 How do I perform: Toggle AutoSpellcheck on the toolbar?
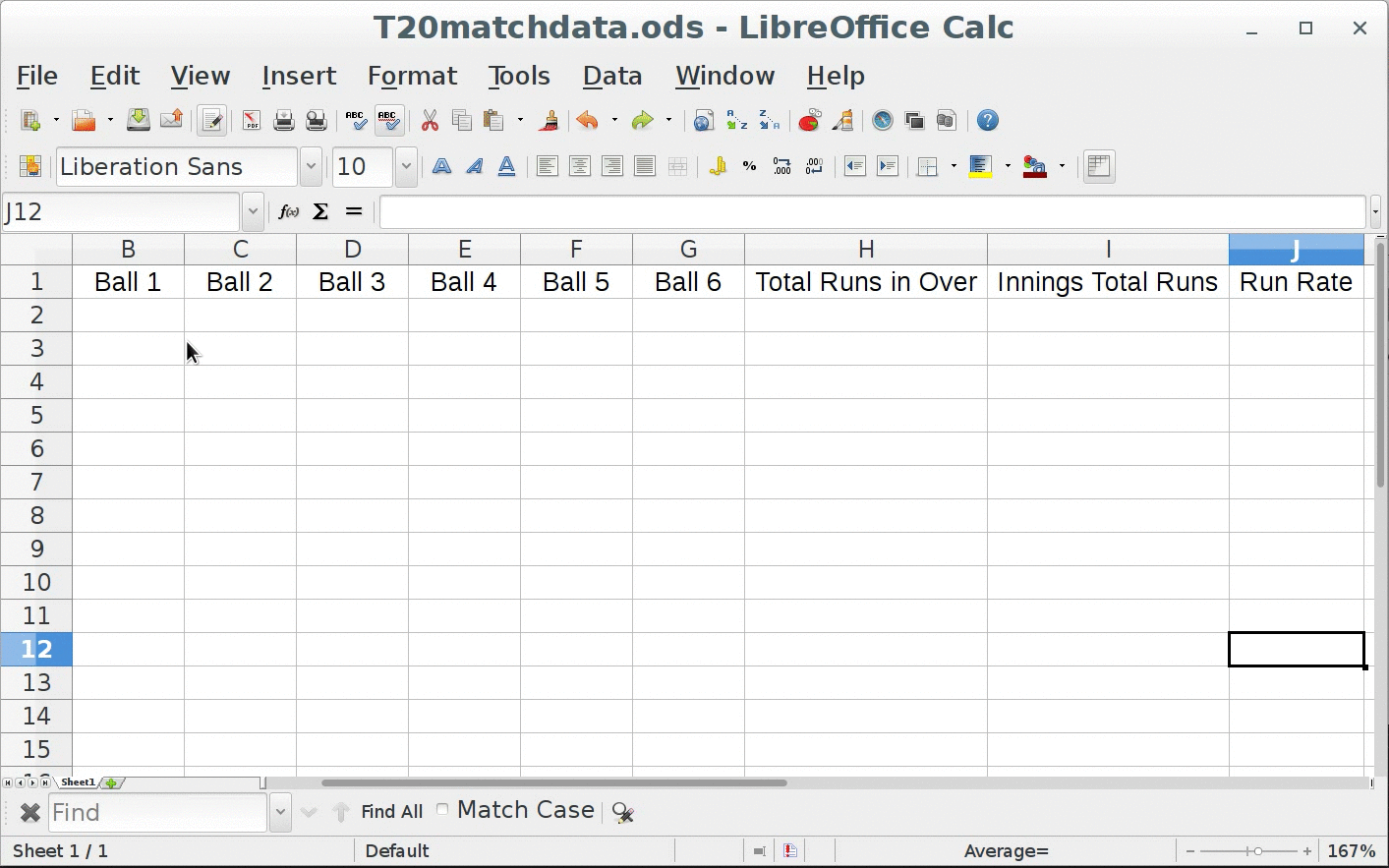[x=388, y=121]
